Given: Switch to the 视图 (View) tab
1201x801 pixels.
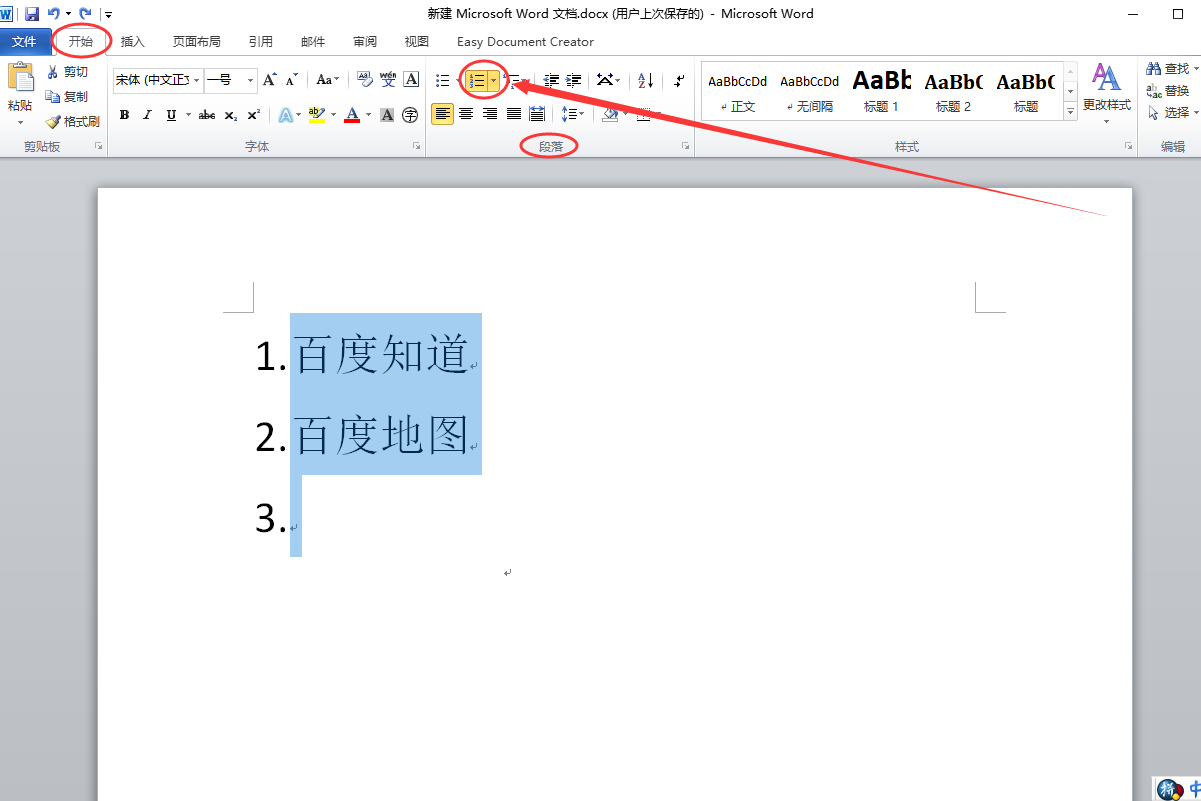Looking at the screenshot, I should [417, 41].
